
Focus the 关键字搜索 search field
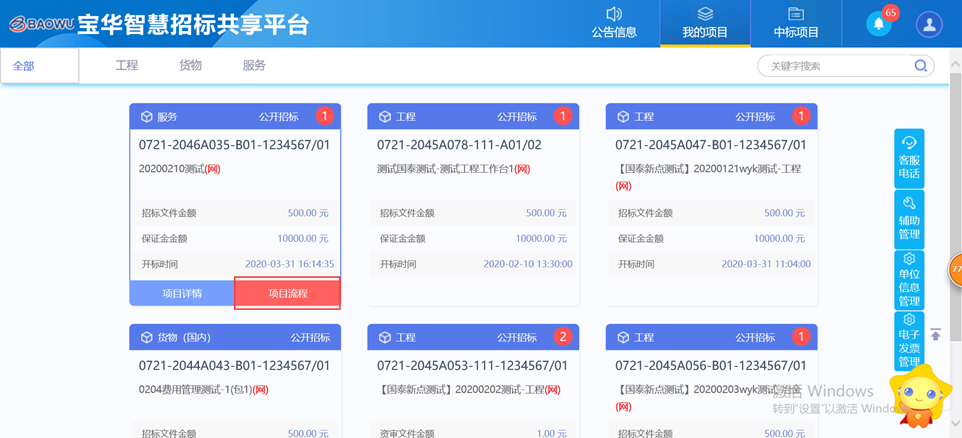pyautogui.click(x=835, y=66)
